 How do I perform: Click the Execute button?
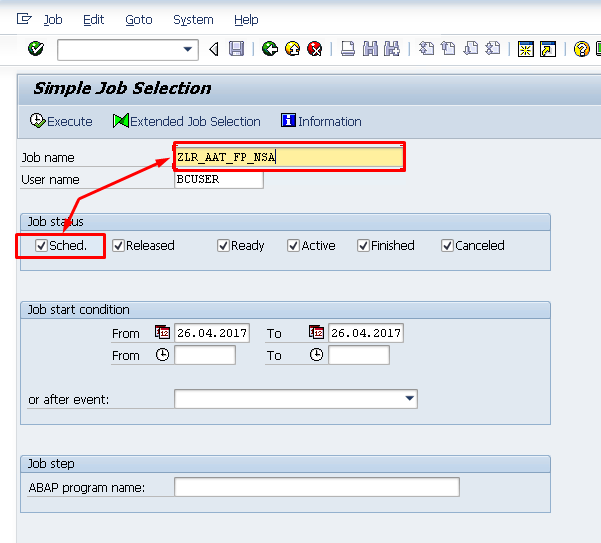click(61, 121)
